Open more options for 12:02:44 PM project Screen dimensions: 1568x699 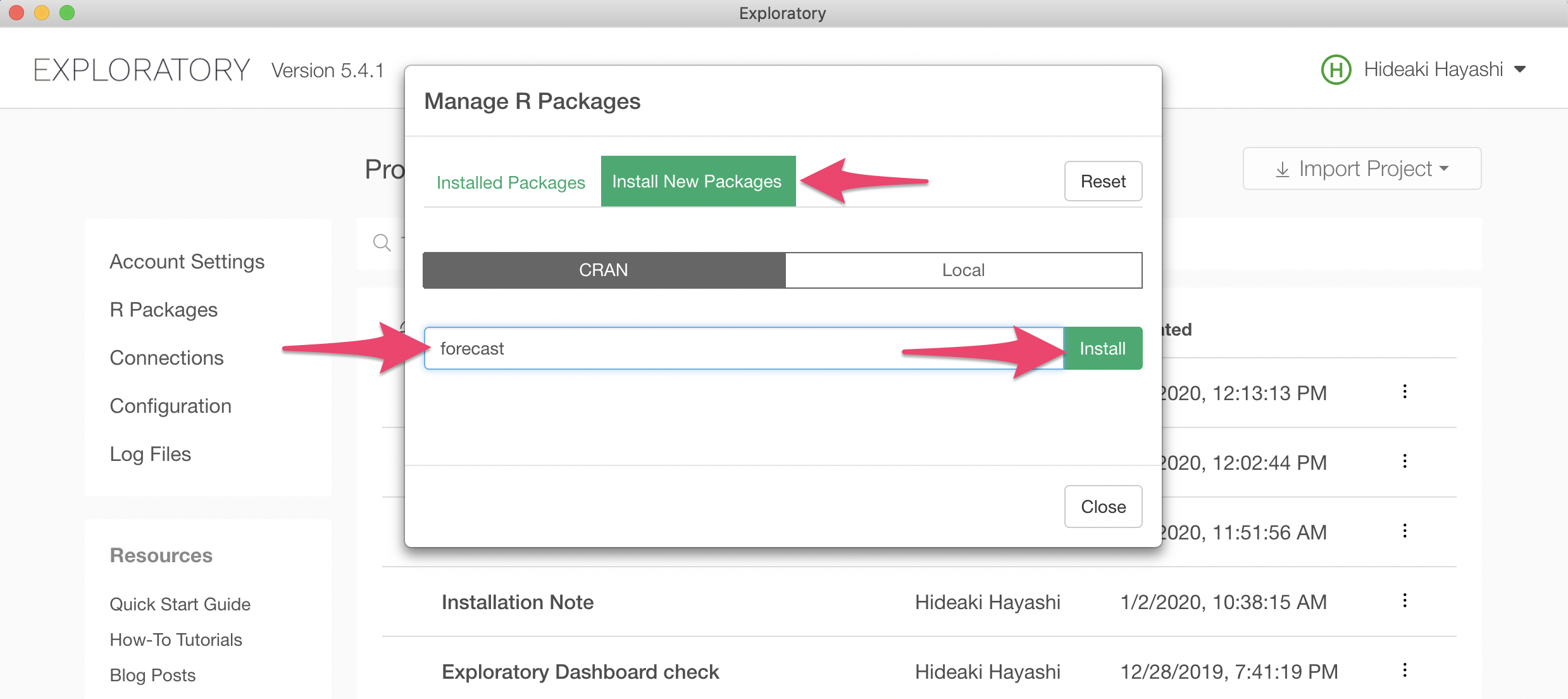[1405, 462]
